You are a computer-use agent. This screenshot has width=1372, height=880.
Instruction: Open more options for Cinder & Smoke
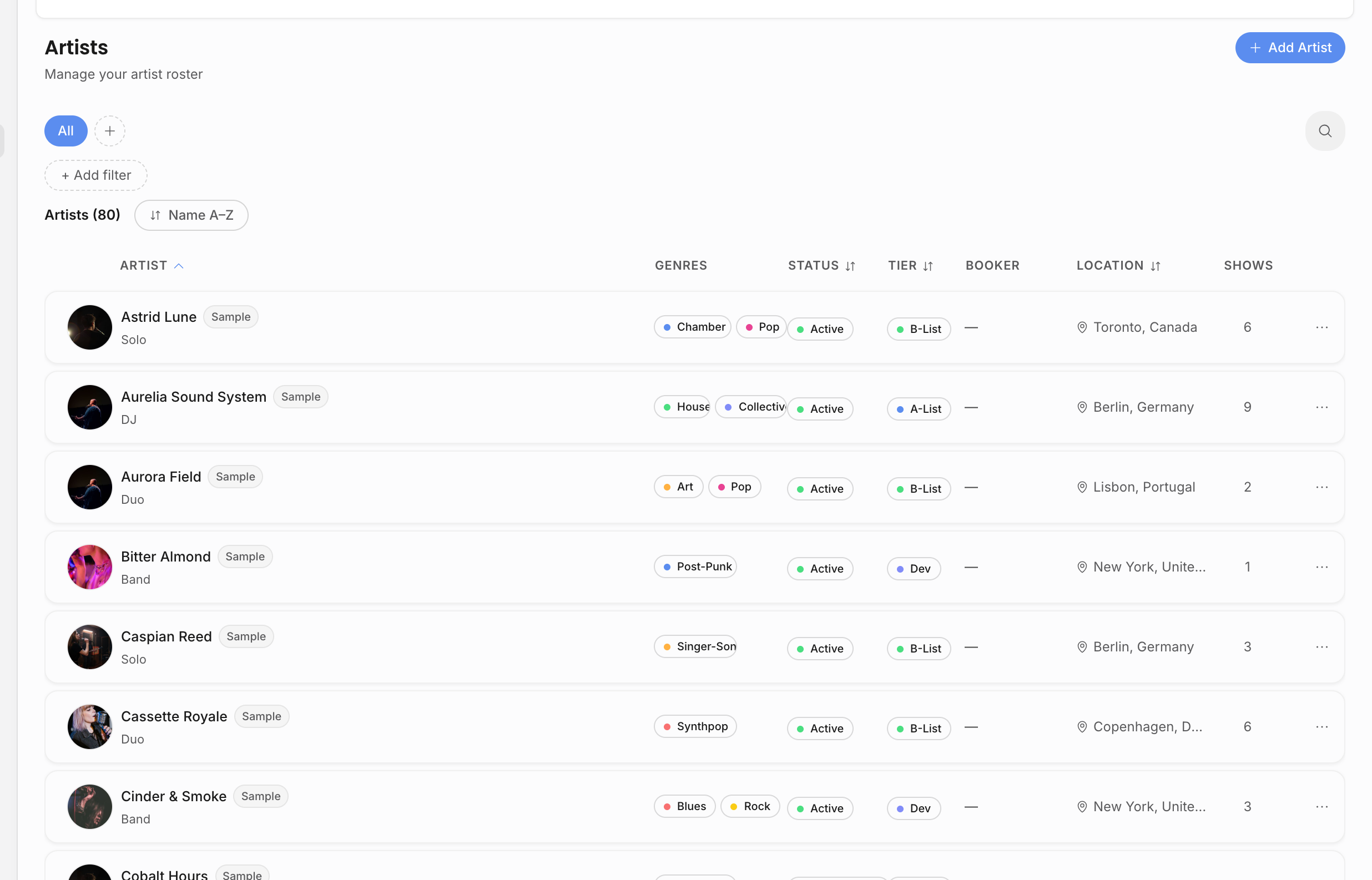point(1321,807)
